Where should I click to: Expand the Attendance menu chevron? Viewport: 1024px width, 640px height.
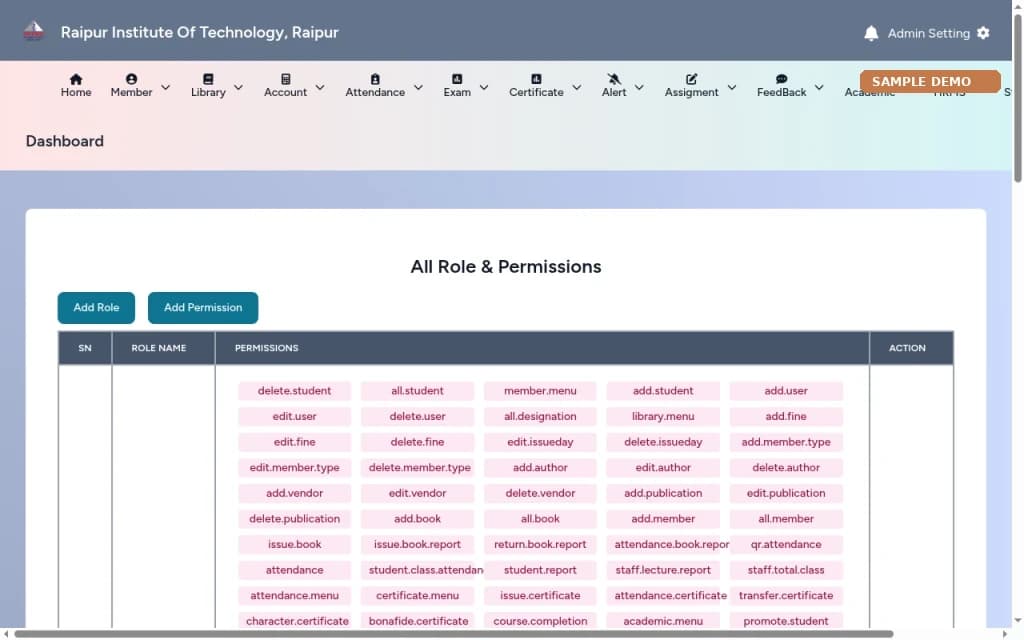click(419, 87)
